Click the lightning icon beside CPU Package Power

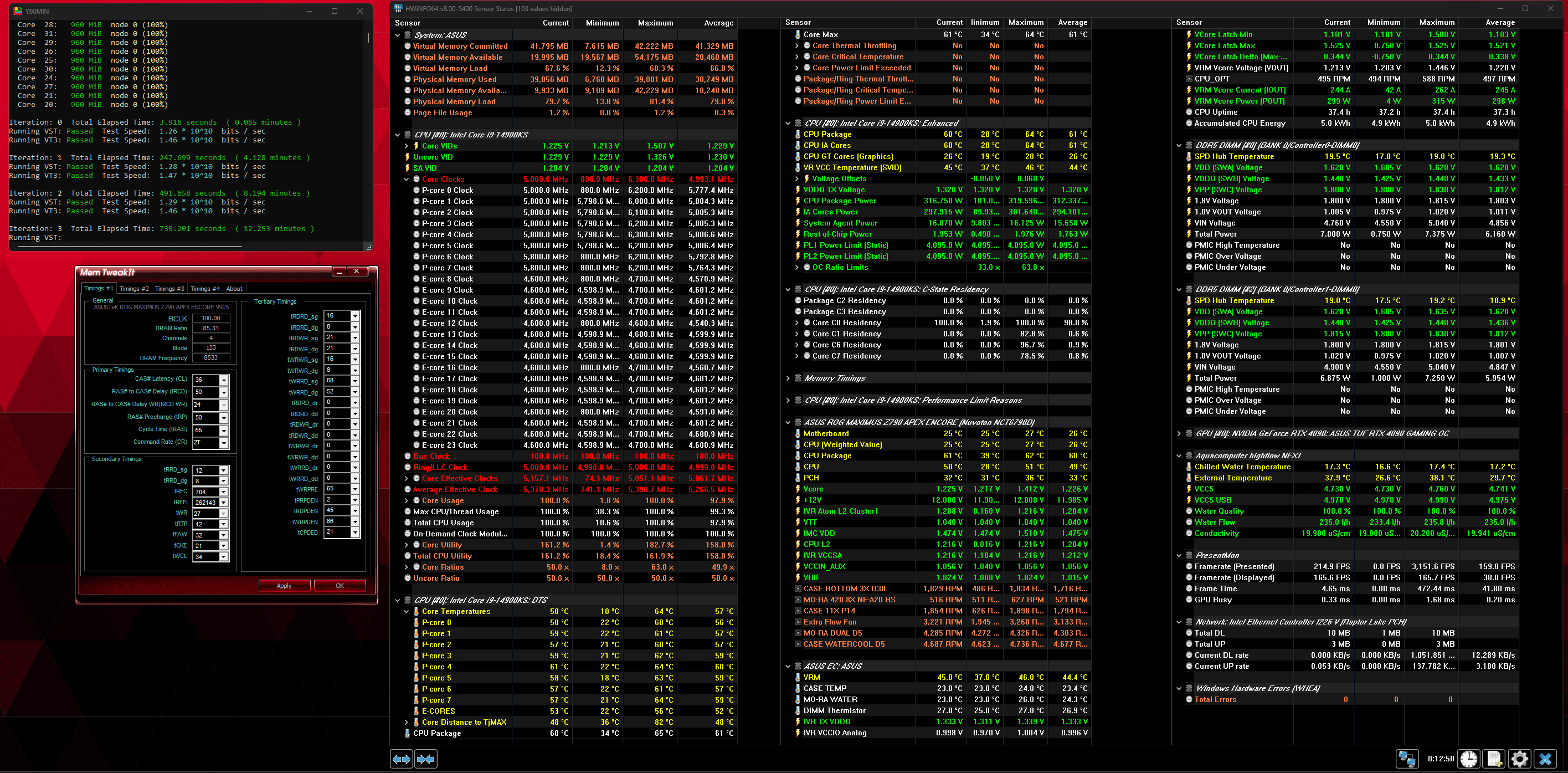point(798,201)
